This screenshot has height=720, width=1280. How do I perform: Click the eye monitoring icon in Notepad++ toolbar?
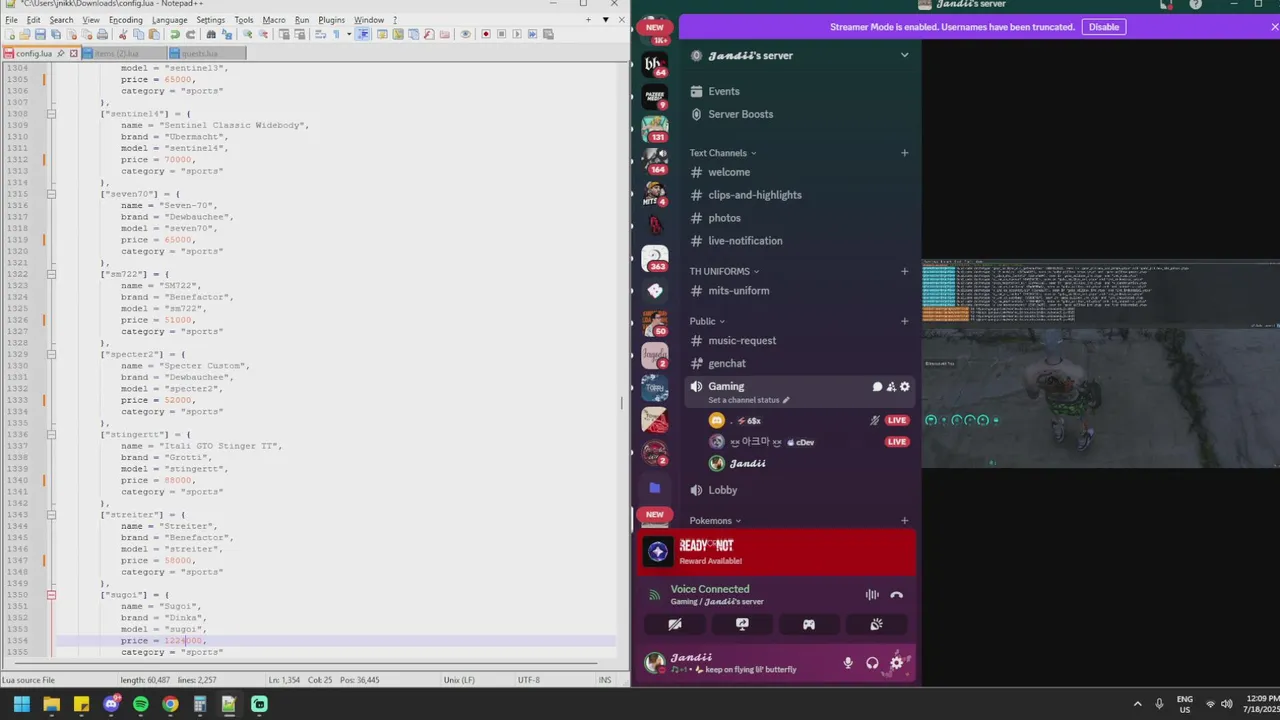(x=465, y=34)
